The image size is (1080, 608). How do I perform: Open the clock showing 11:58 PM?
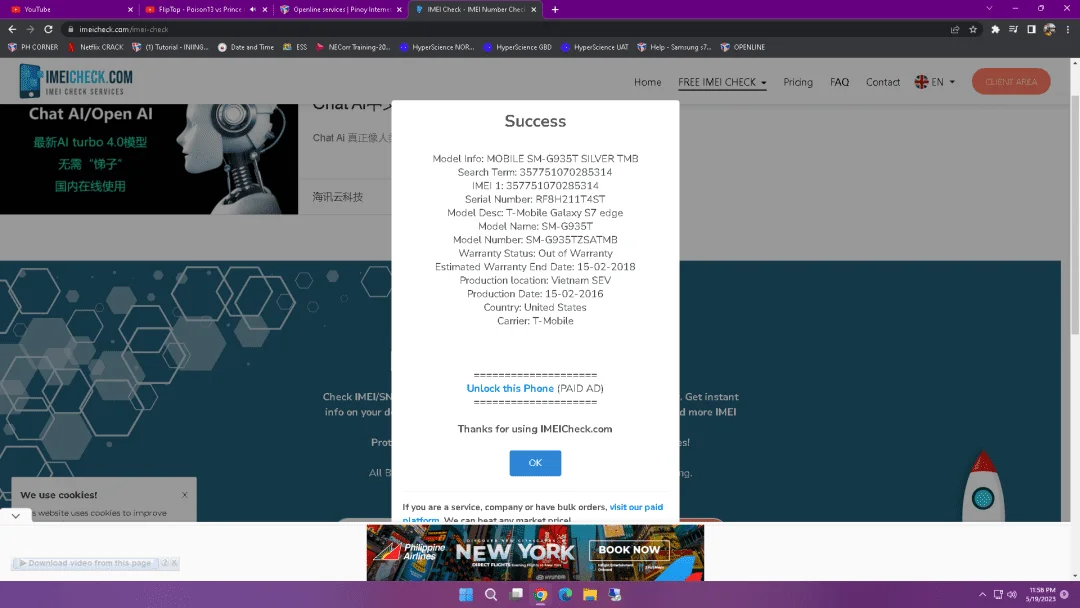coord(1040,594)
